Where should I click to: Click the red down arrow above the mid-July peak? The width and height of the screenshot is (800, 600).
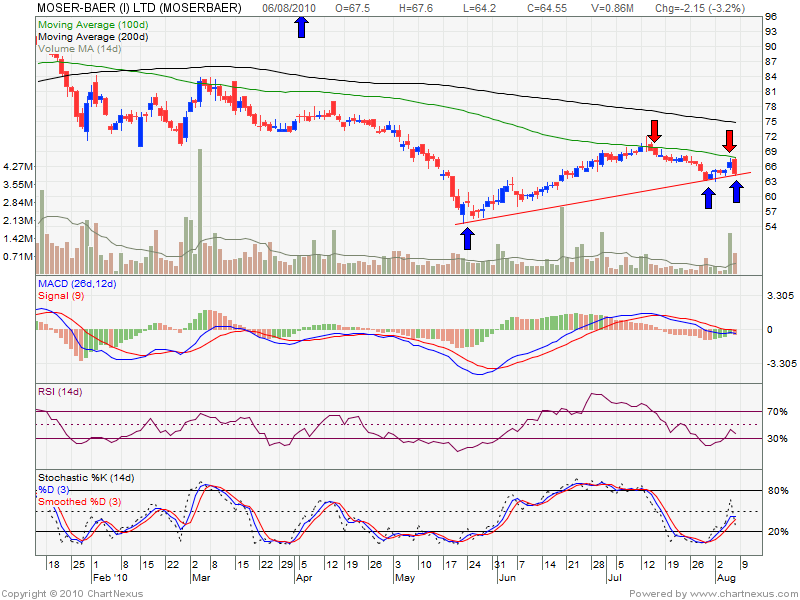pos(654,130)
